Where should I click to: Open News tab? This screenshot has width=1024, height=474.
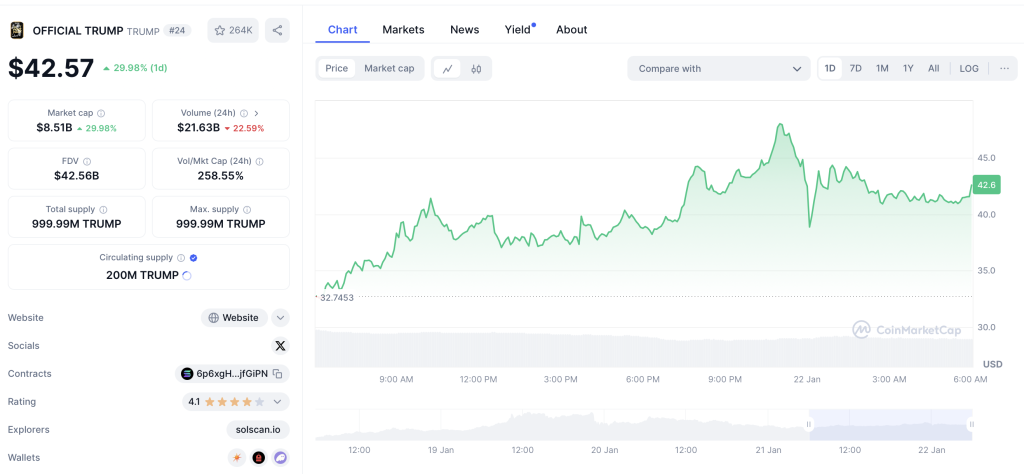point(464,30)
